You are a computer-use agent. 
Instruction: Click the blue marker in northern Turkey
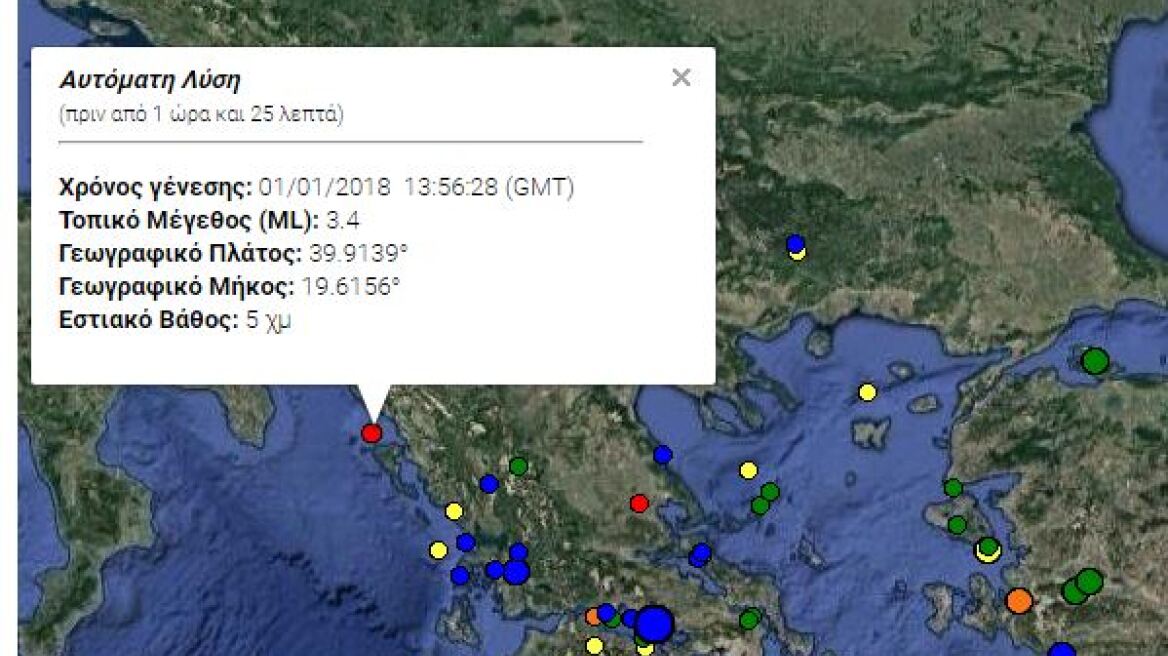795,243
